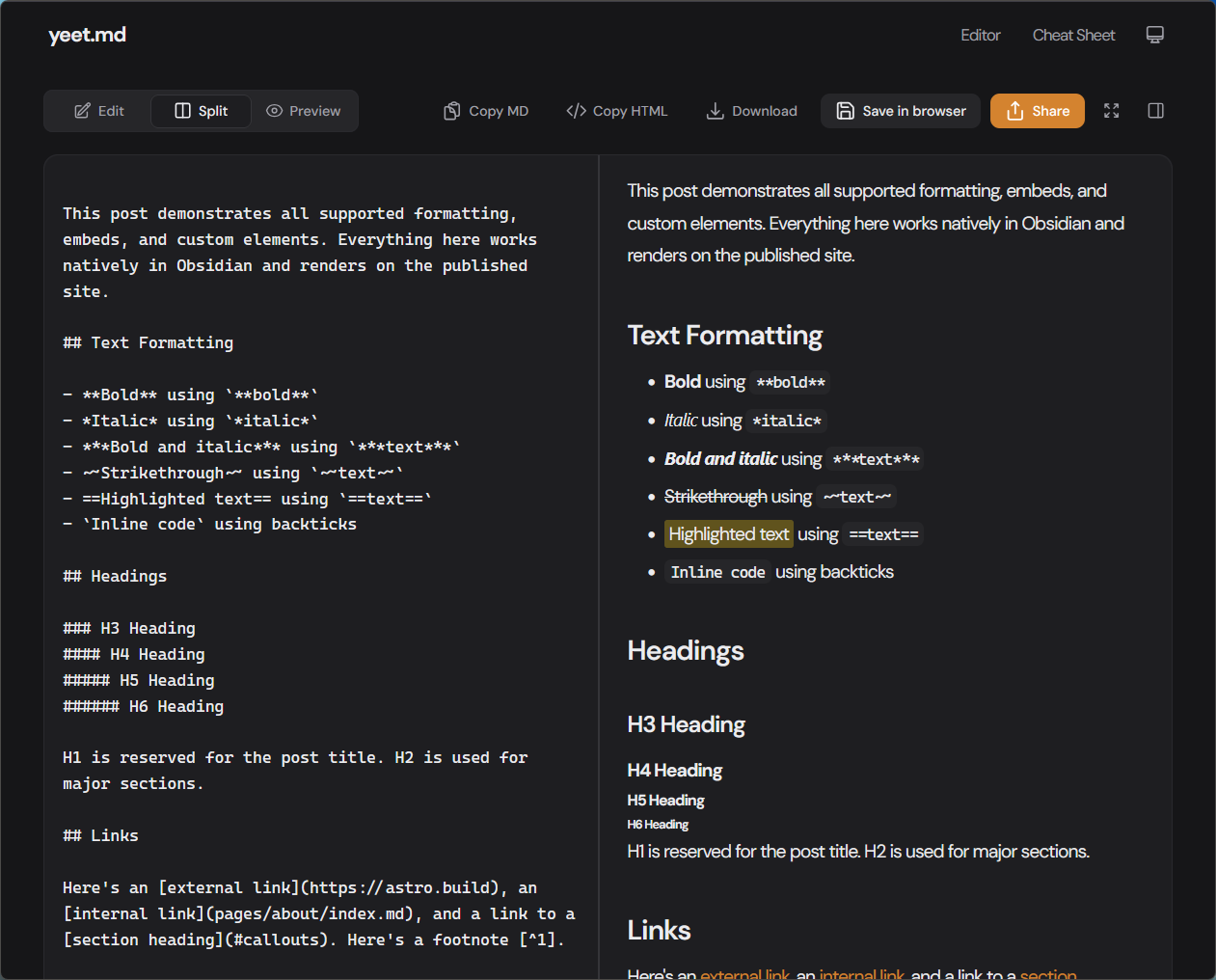
Task: Click the code brackets icon
Action: coord(577,111)
